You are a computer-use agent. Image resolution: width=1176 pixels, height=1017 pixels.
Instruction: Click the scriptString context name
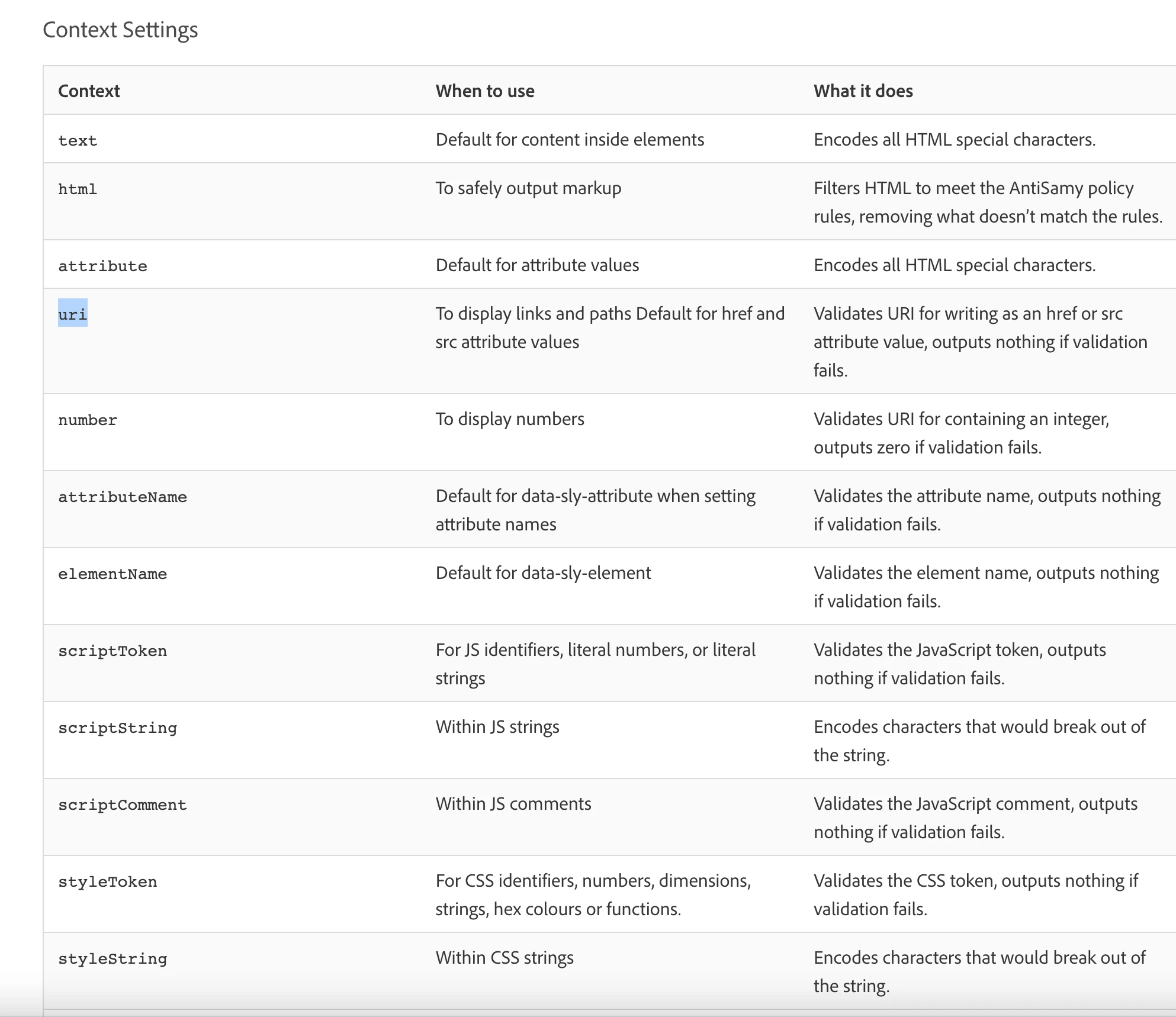click(117, 728)
